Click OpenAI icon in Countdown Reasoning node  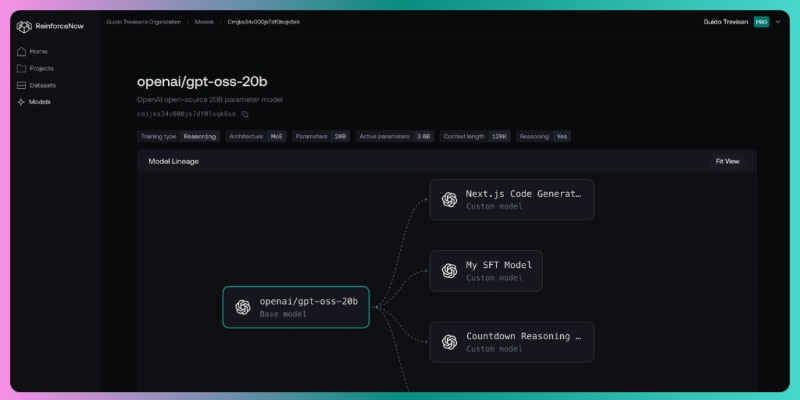click(449, 342)
